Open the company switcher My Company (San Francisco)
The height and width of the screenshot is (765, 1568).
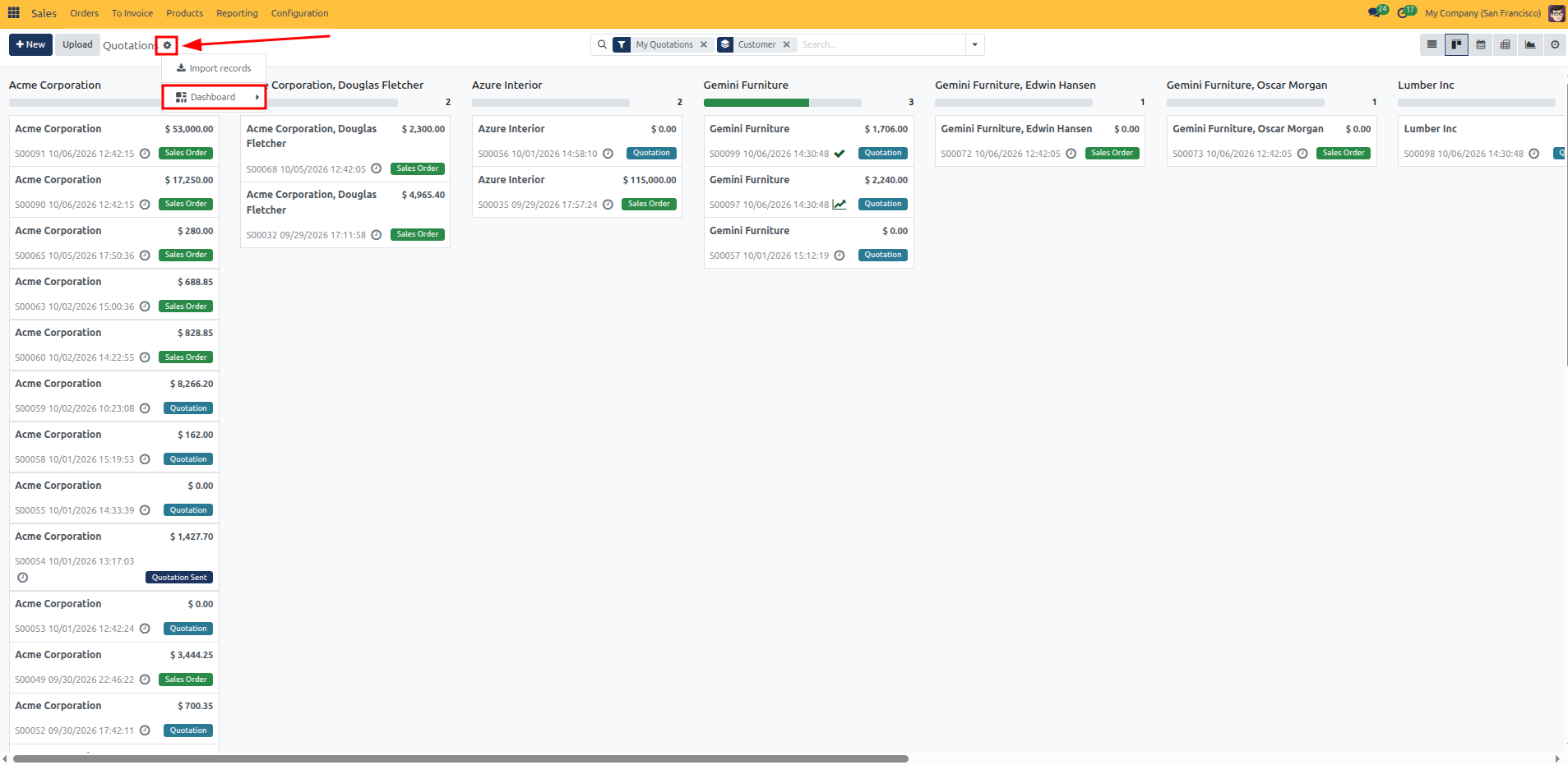pos(1482,13)
